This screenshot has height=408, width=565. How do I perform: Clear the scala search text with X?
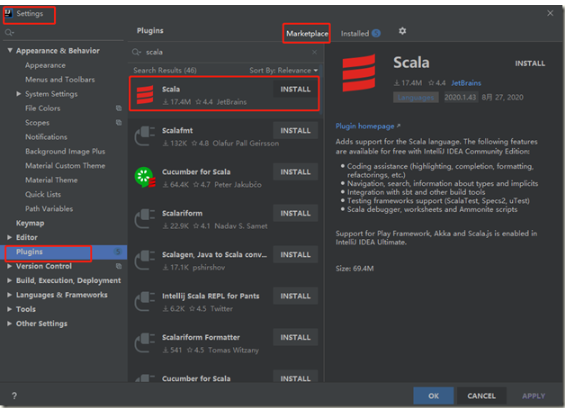[x=315, y=52]
